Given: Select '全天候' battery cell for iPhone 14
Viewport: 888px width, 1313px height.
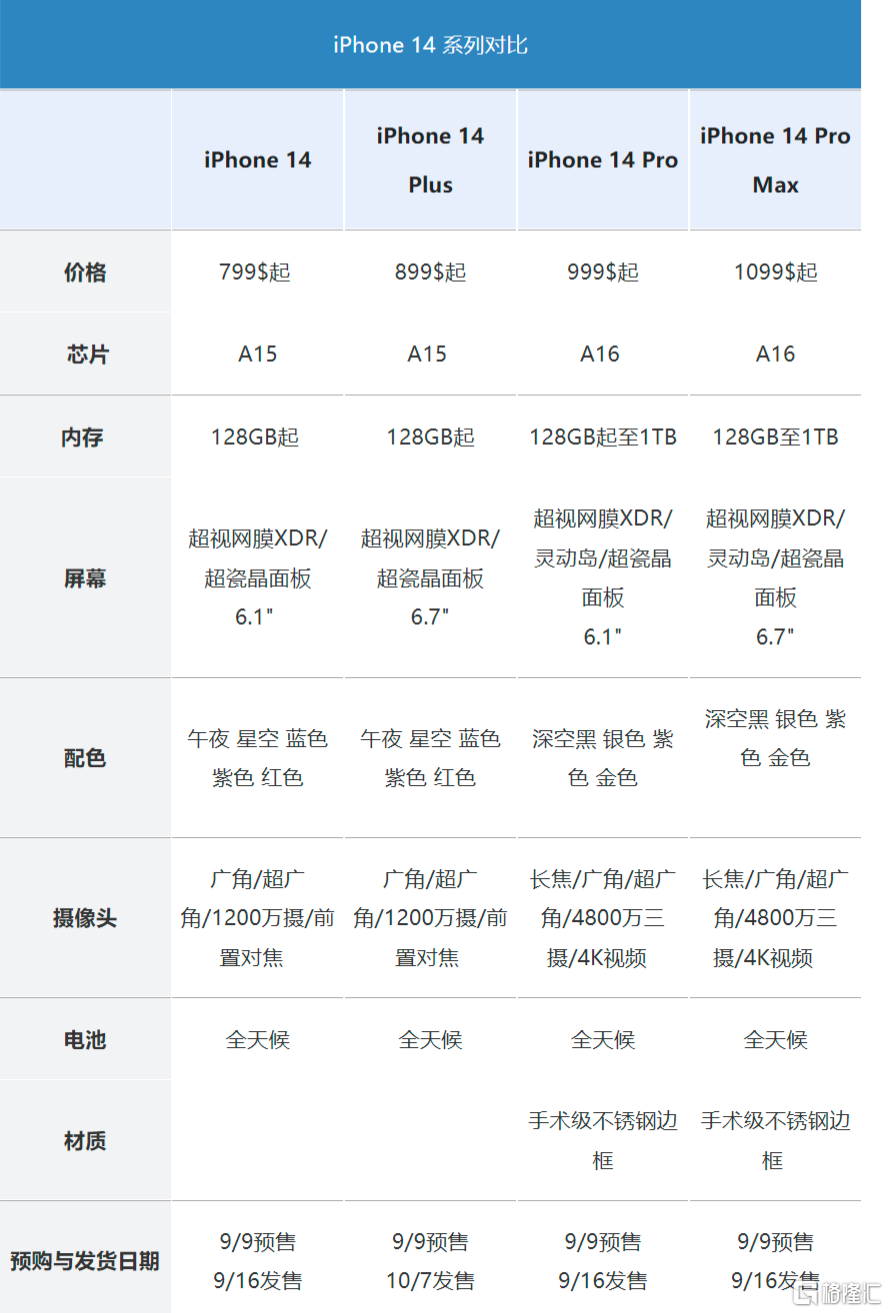Looking at the screenshot, I should coord(258,1040).
